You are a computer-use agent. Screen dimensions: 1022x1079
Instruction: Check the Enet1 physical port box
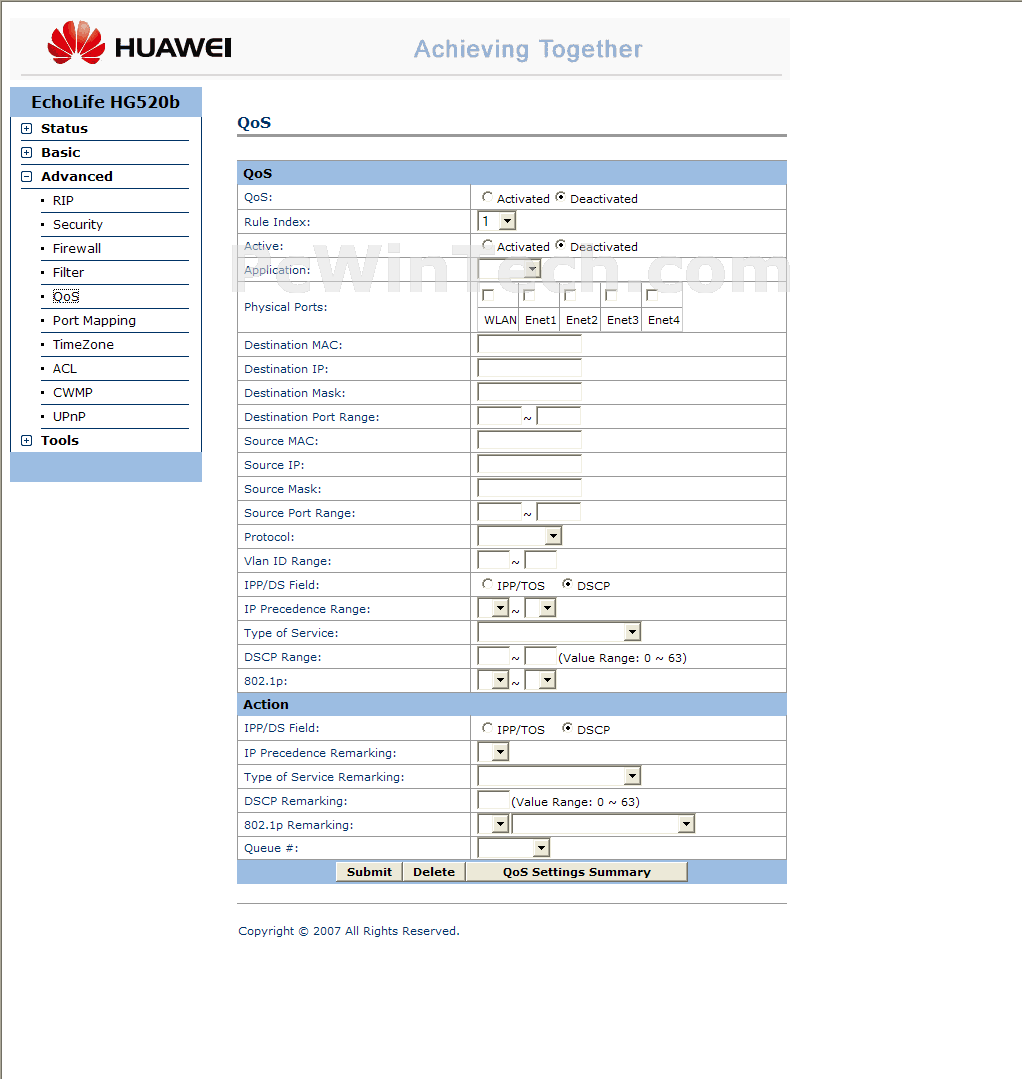(x=529, y=295)
